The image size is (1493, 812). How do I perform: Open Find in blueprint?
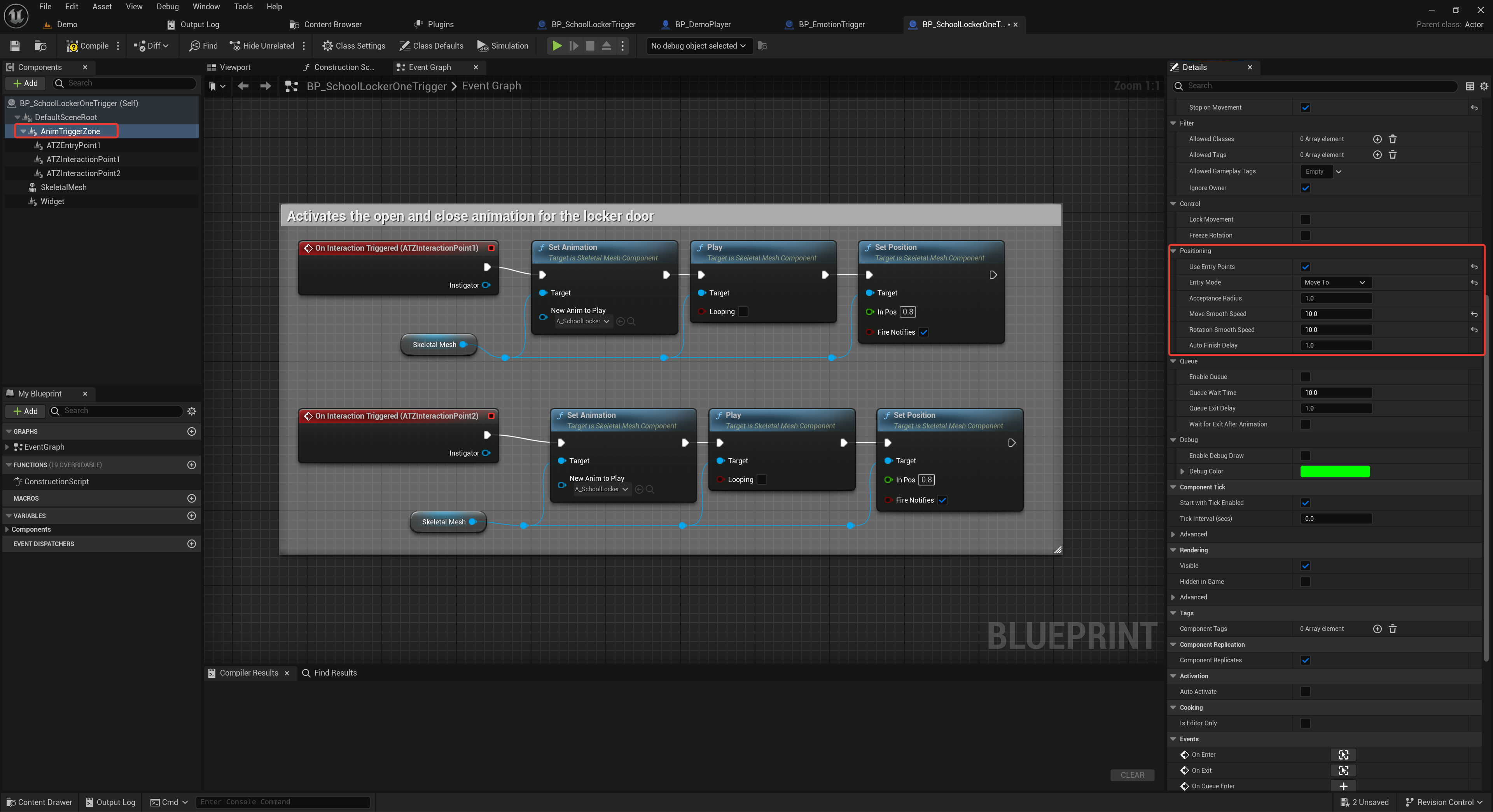pos(203,46)
